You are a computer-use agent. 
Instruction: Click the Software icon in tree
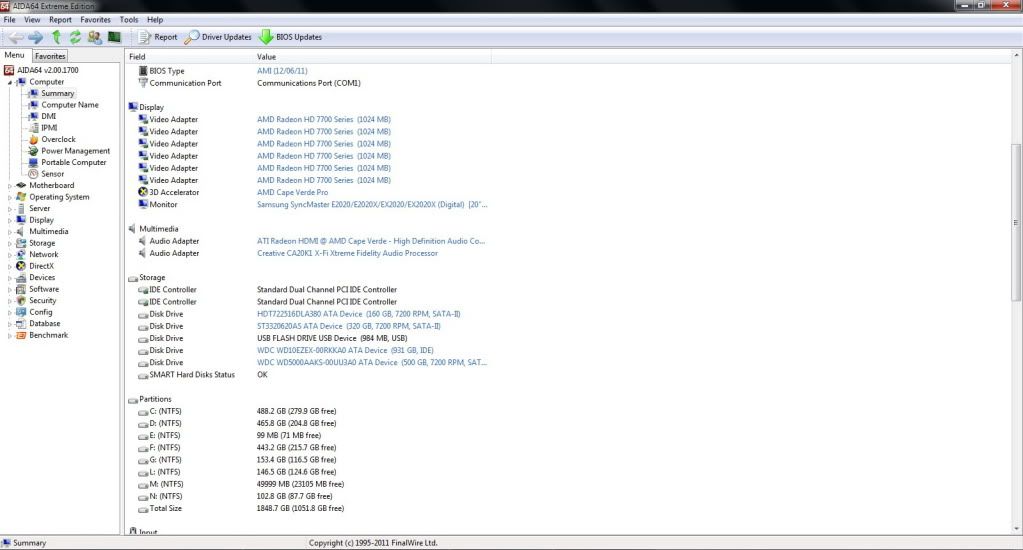pyautogui.click(x=21, y=289)
